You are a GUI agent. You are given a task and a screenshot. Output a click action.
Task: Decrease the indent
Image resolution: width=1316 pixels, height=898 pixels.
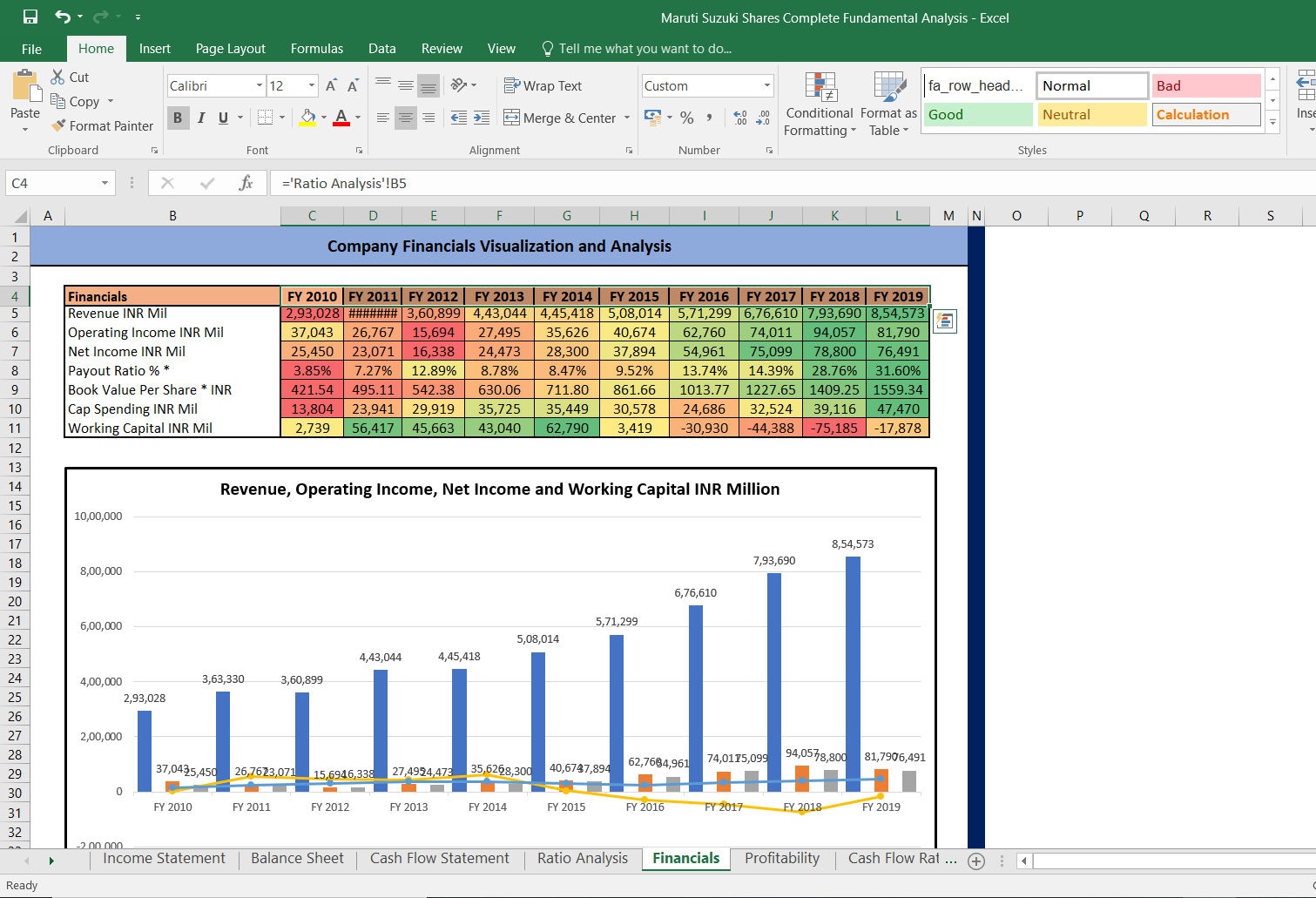[459, 118]
